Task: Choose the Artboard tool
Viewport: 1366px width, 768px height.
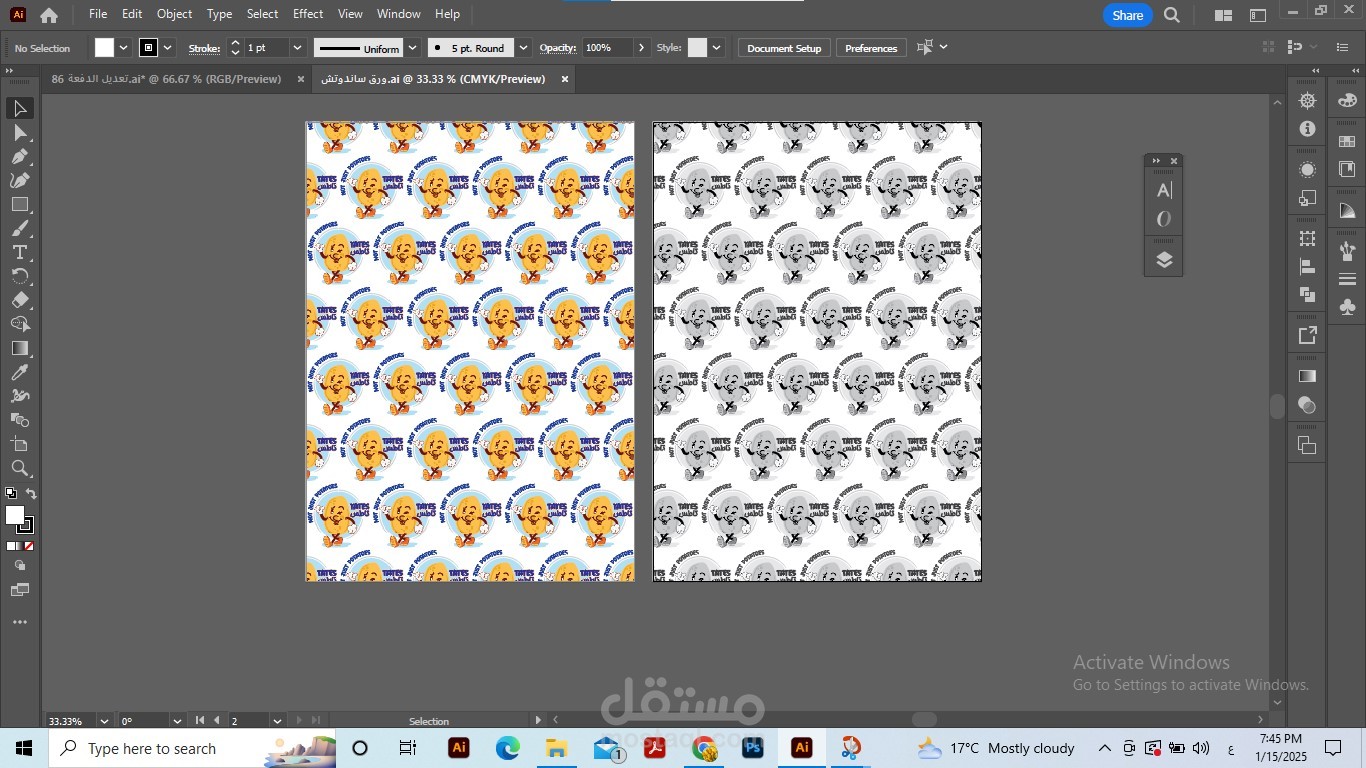Action: (19, 444)
